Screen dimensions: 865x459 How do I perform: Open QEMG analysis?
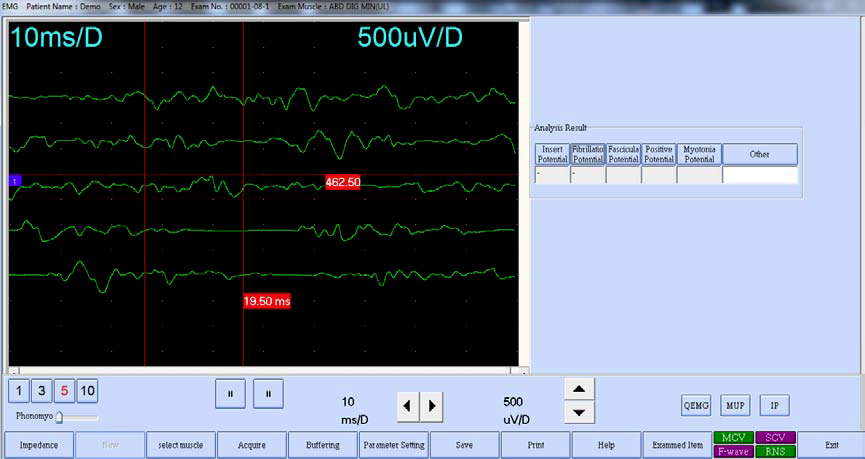pos(696,405)
